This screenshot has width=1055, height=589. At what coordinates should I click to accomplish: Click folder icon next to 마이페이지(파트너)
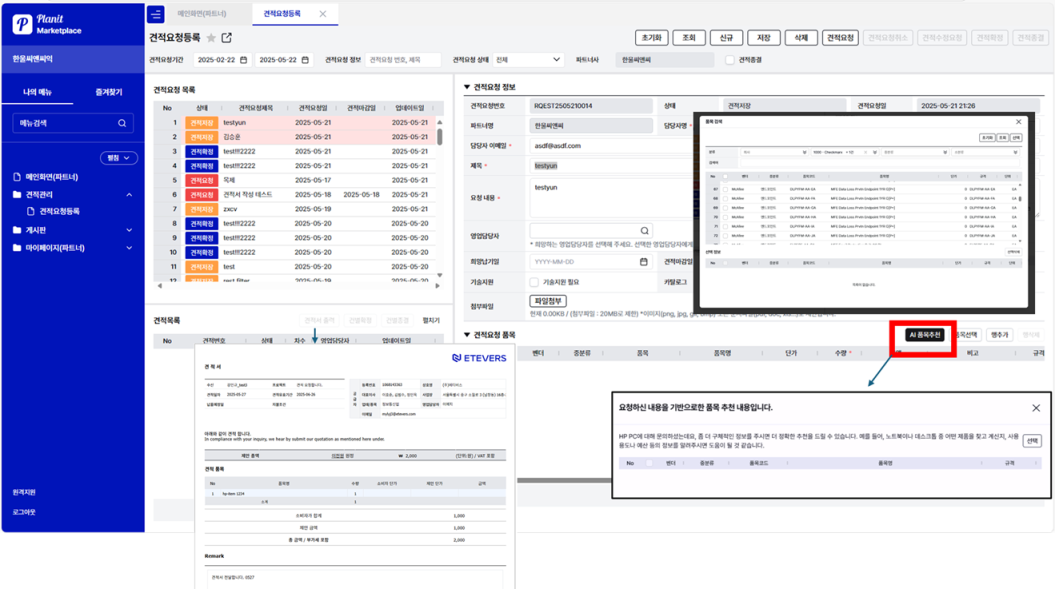17,248
